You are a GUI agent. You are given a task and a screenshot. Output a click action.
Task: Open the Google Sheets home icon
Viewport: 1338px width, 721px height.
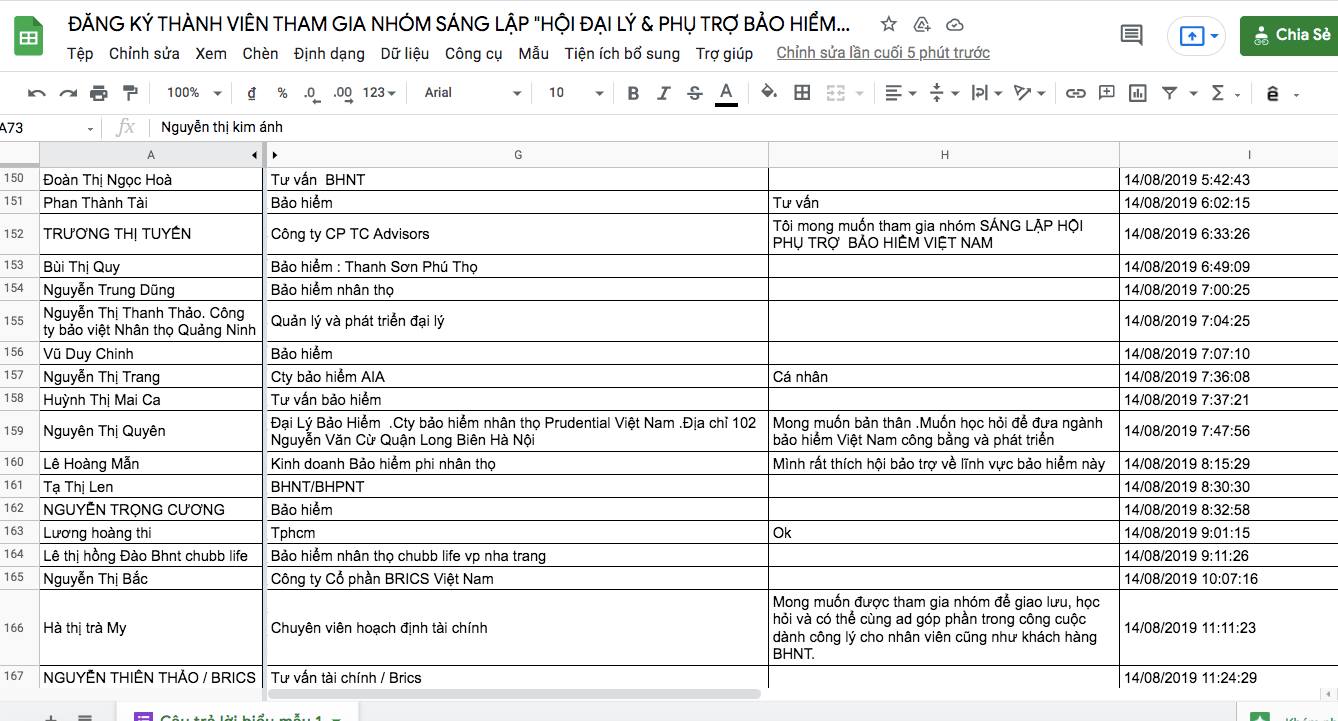28,36
